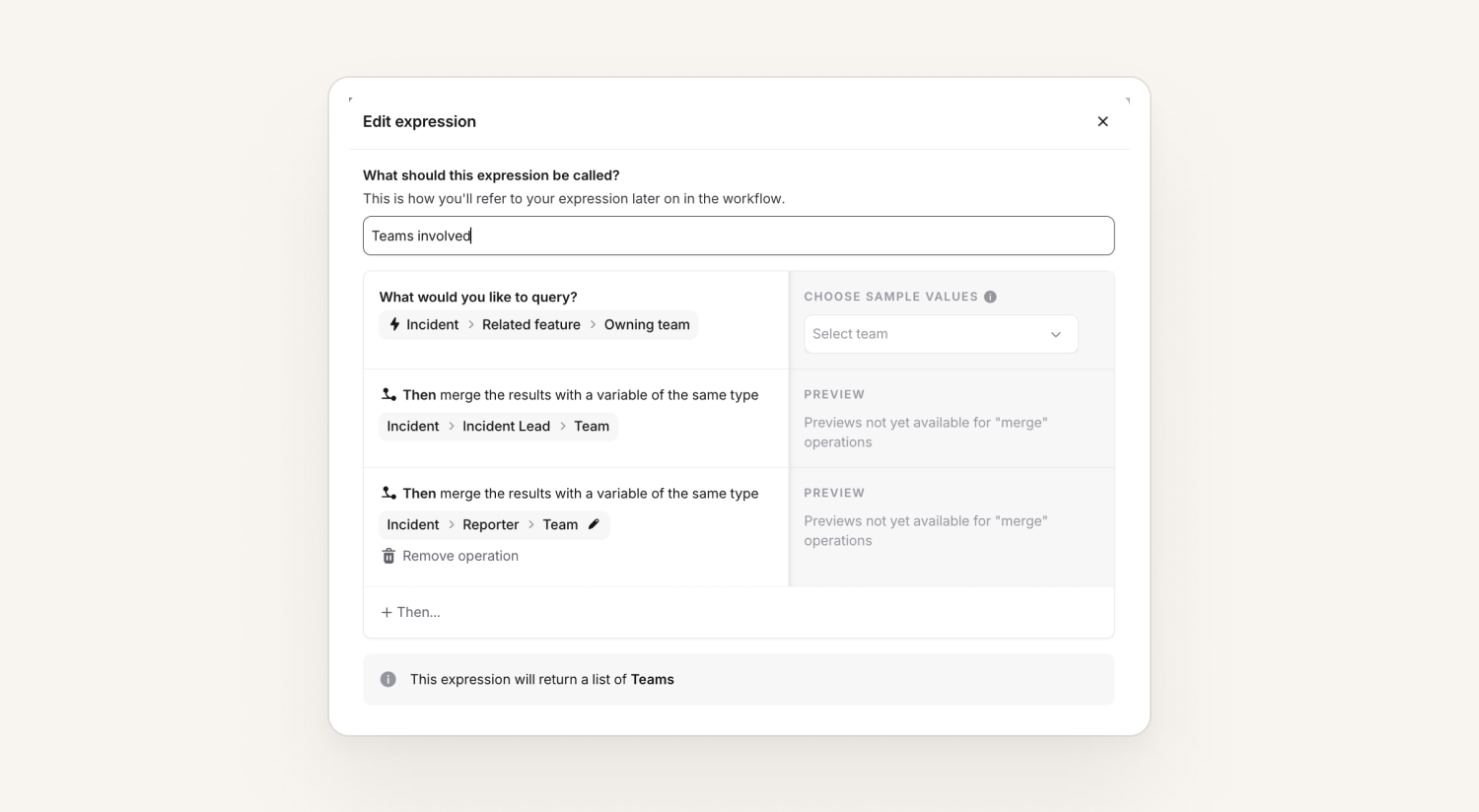
Task: Click the lightning bolt icon beside Incident
Action: (394, 324)
